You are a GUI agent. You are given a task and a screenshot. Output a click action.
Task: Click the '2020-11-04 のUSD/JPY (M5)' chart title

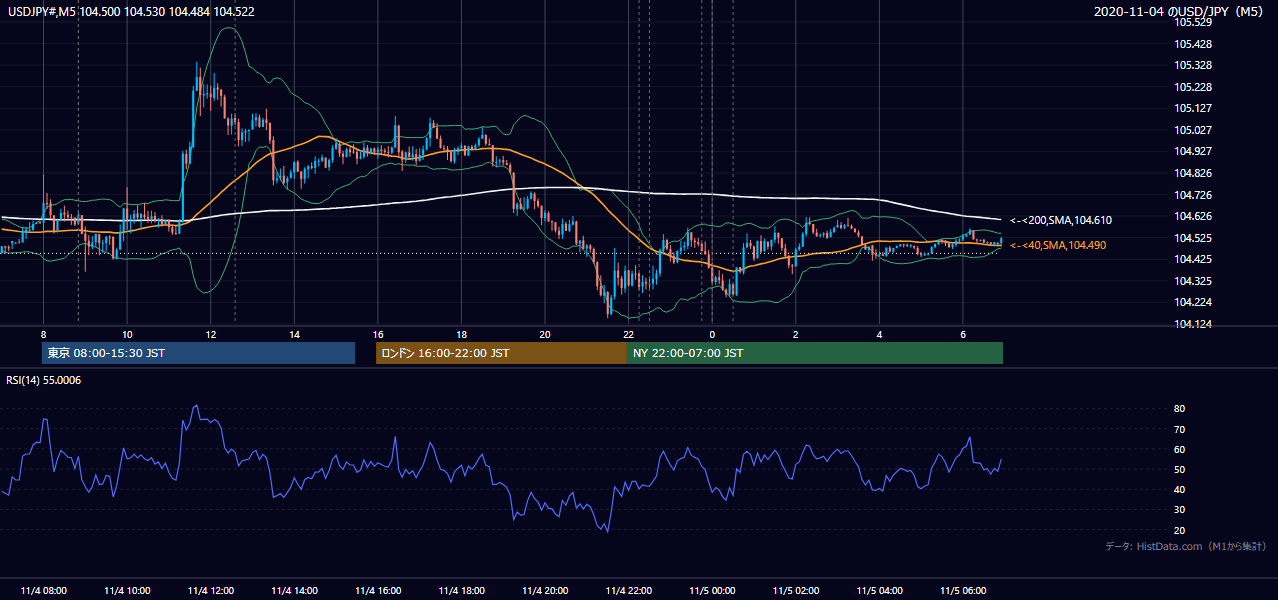(1180, 11)
